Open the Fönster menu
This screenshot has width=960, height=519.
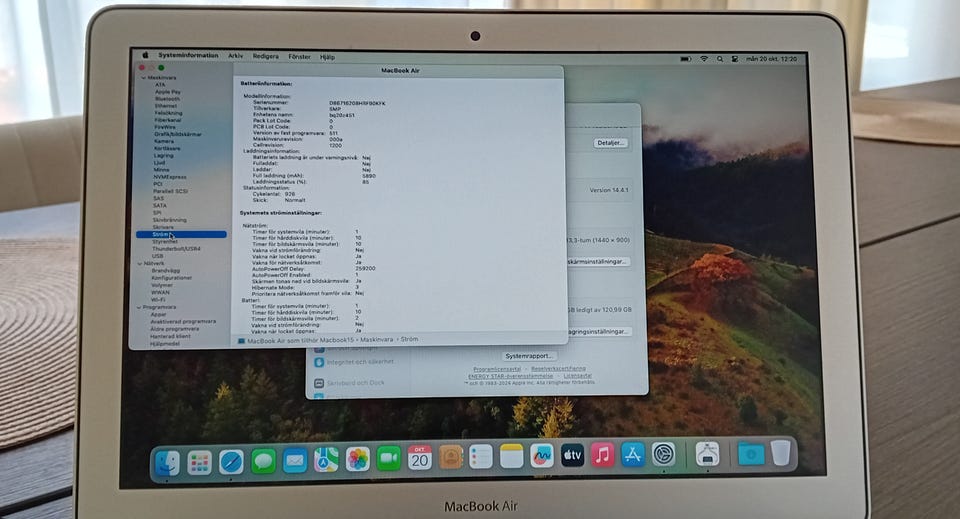(x=299, y=56)
